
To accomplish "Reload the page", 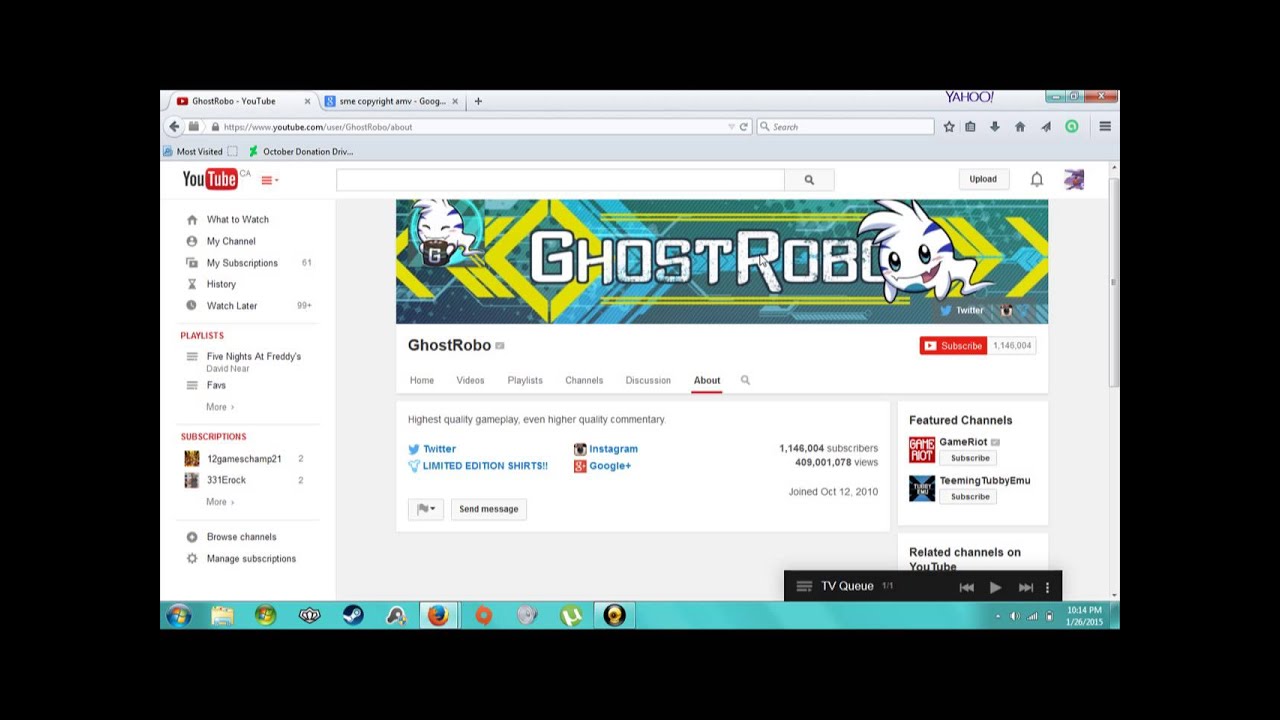I will coord(744,127).
